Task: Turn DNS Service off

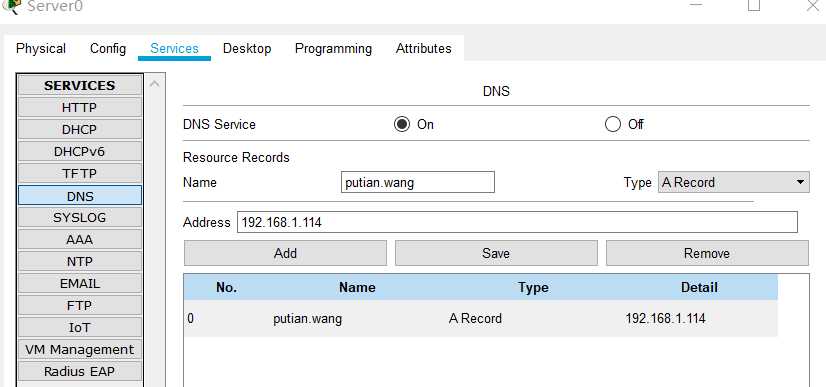Action: [x=613, y=125]
